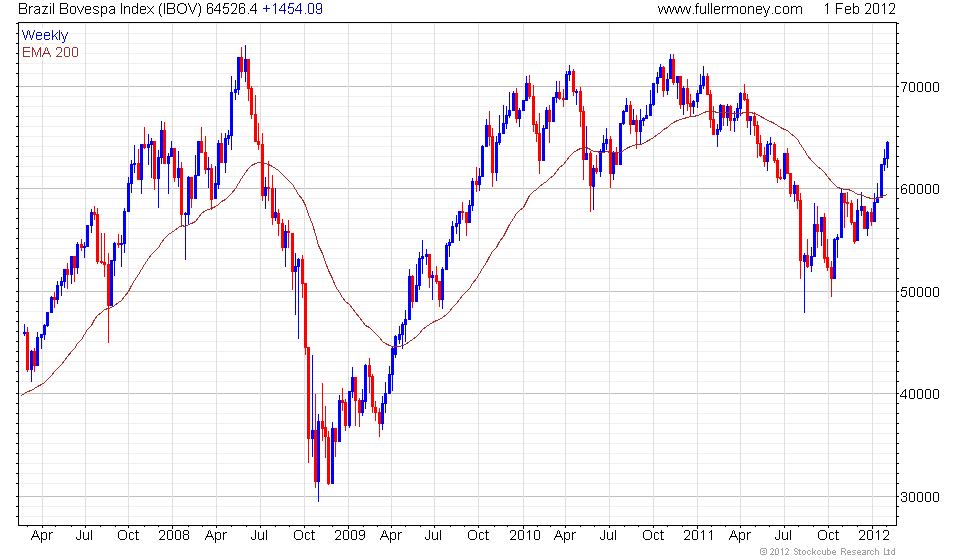Click the 'Apr' label right after 2011
This screenshot has height=560, width=980.
click(x=740, y=536)
